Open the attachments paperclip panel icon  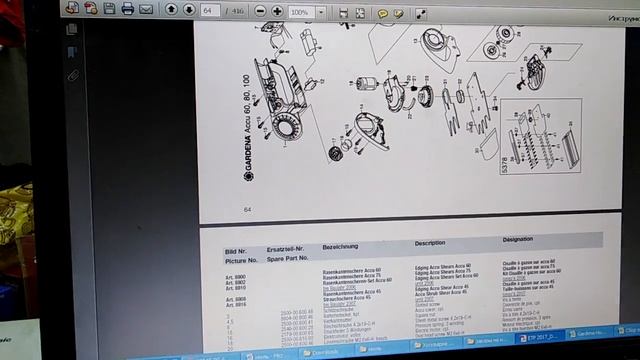pyautogui.click(x=73, y=76)
